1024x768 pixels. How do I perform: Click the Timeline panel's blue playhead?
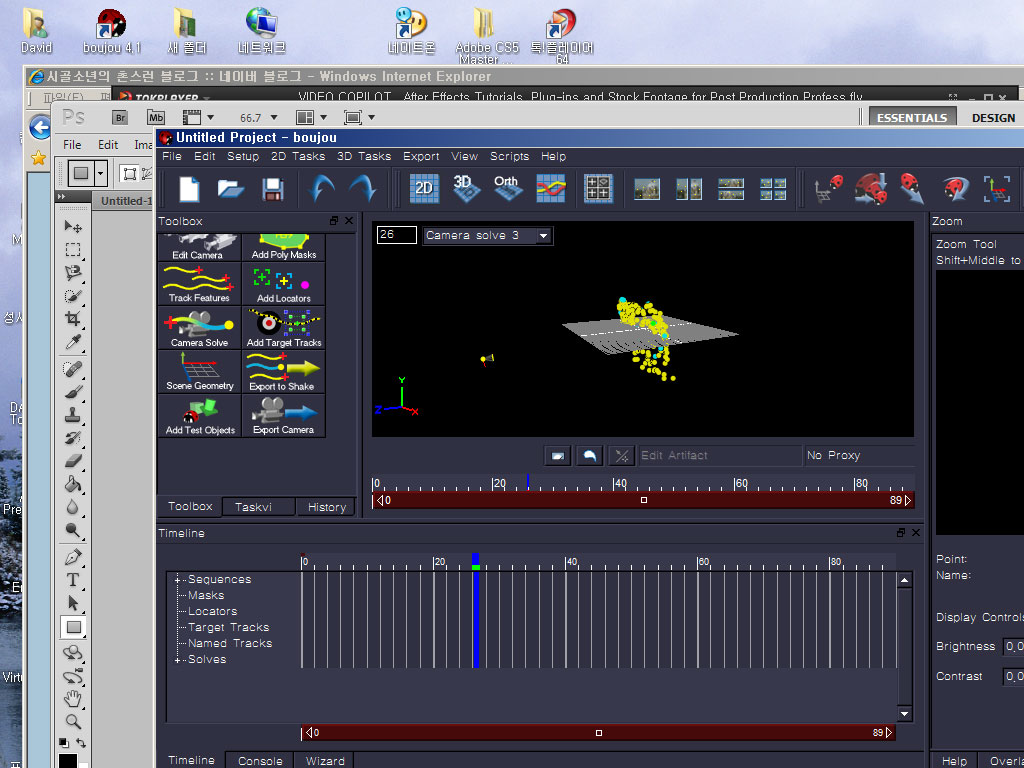point(475,611)
